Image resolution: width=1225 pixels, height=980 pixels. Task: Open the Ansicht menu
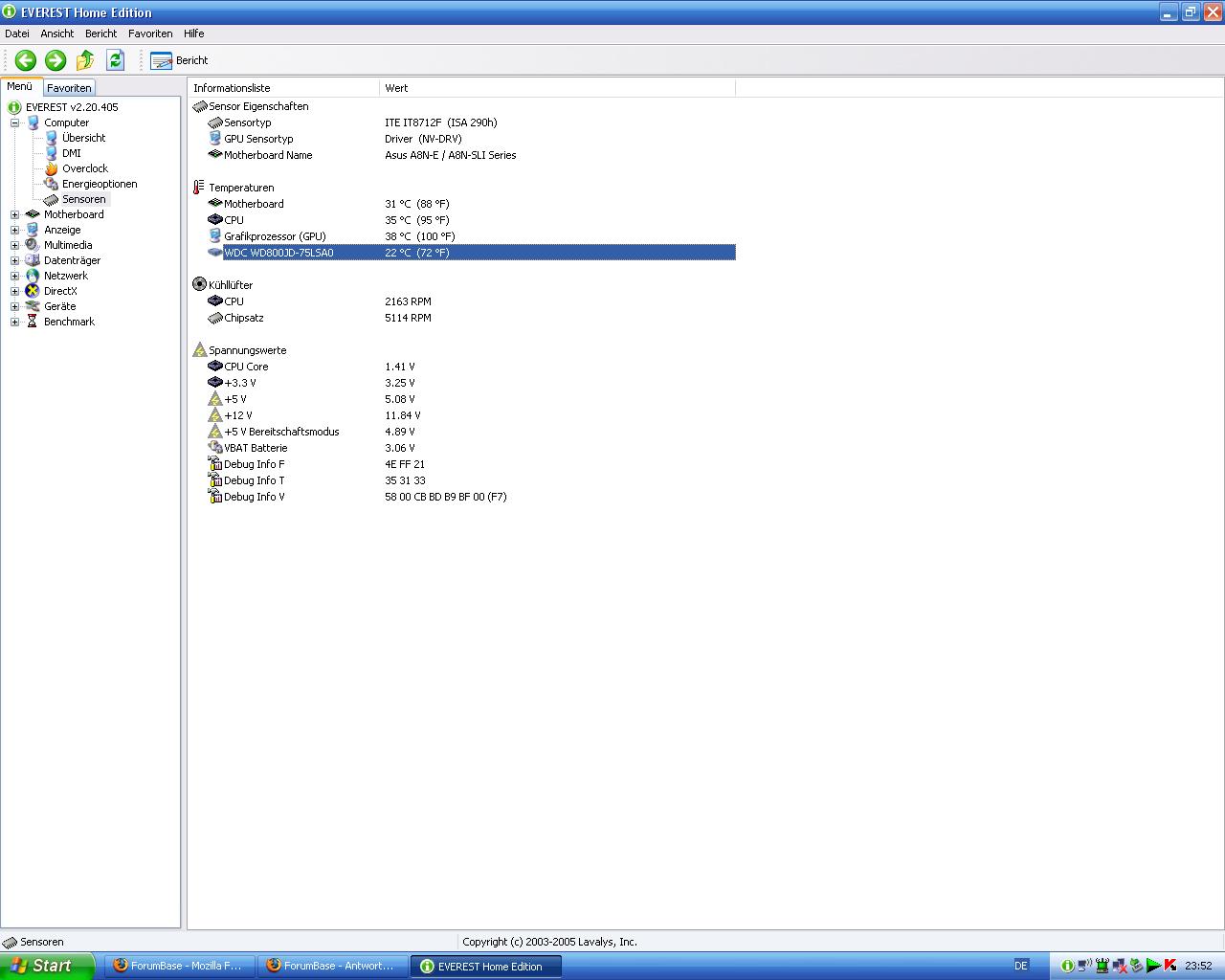[57, 33]
